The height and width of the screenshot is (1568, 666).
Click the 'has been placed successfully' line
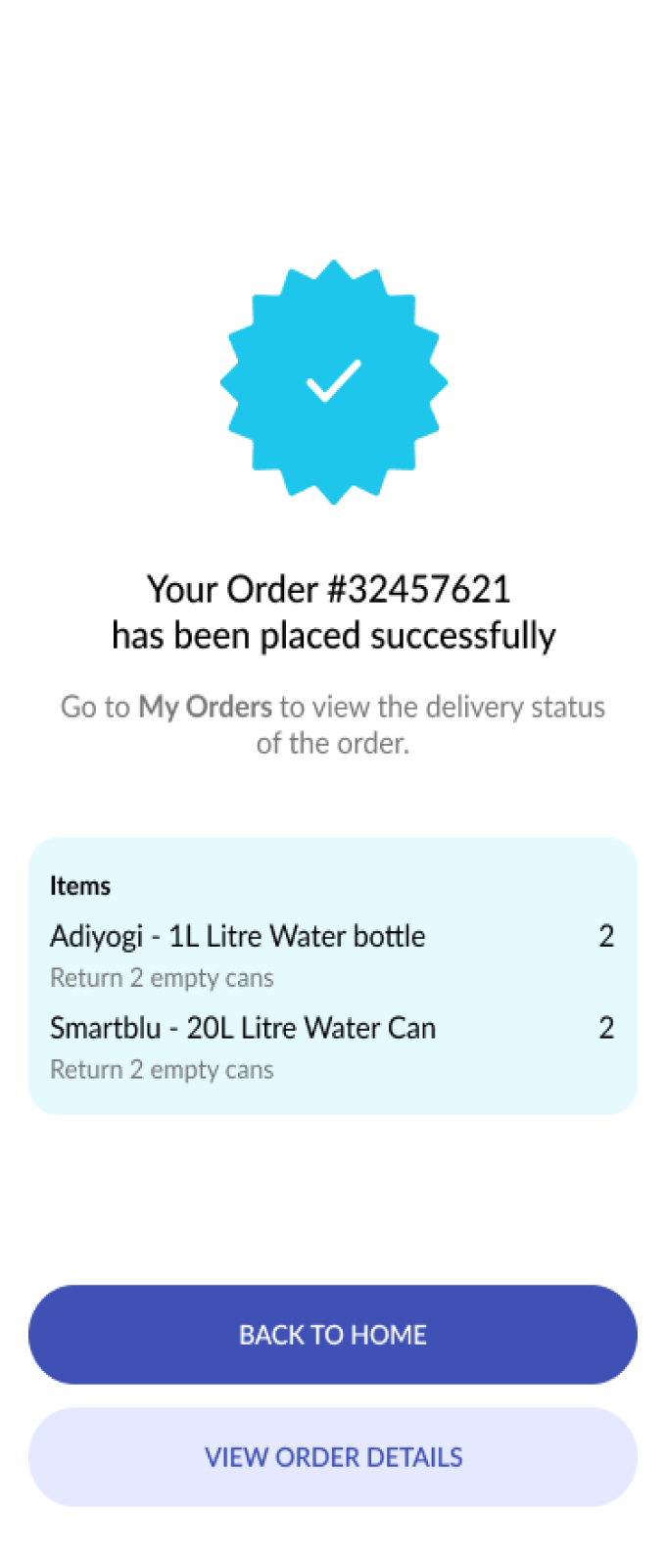click(333, 636)
